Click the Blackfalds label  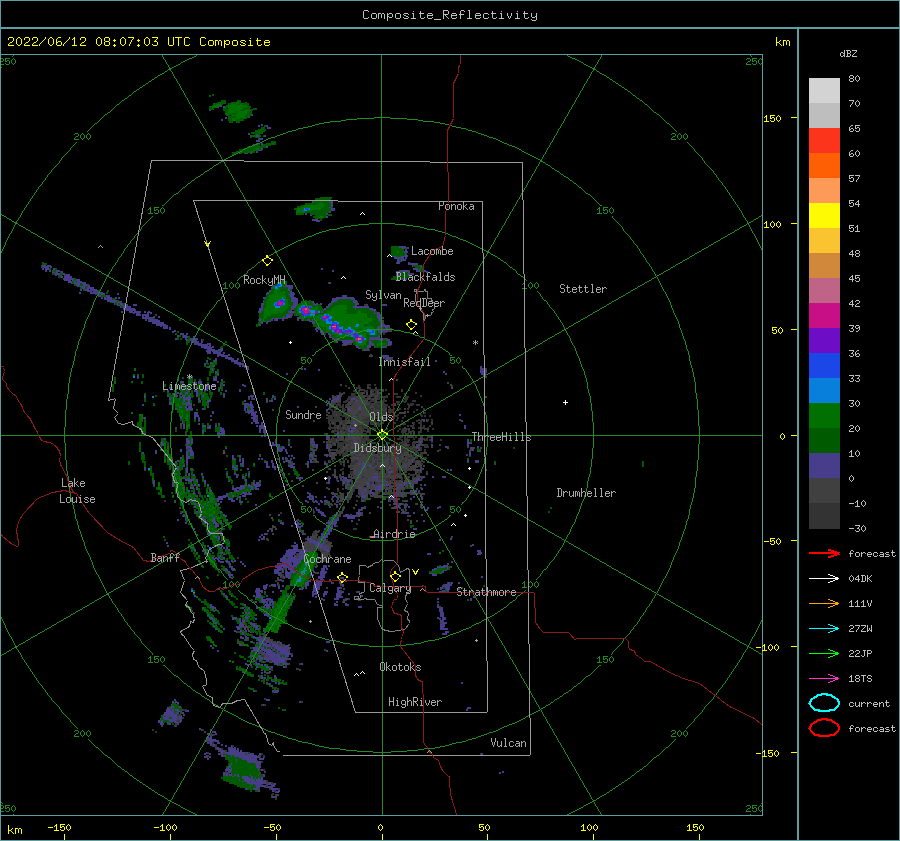(x=425, y=277)
